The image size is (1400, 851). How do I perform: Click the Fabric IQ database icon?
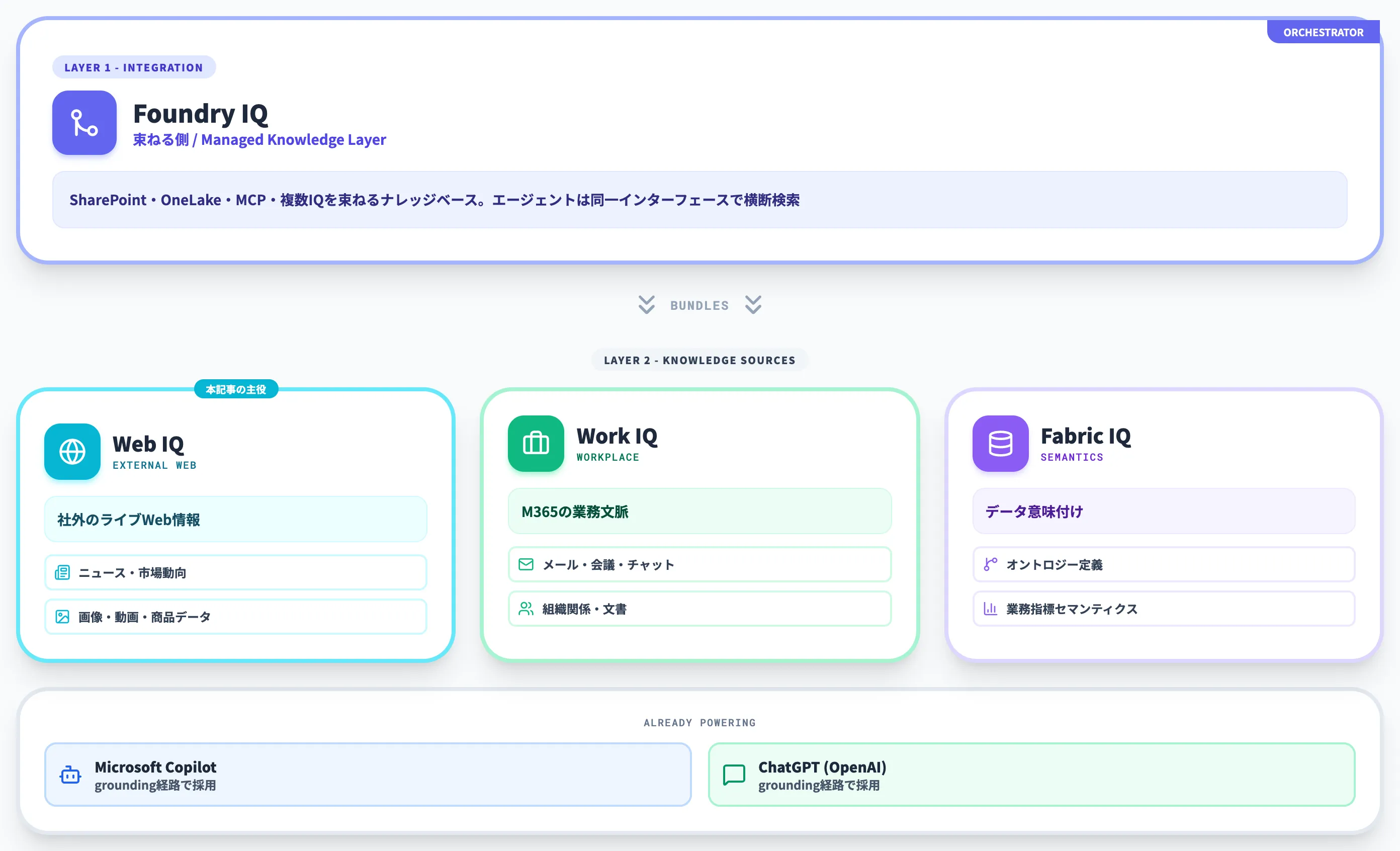click(1000, 444)
